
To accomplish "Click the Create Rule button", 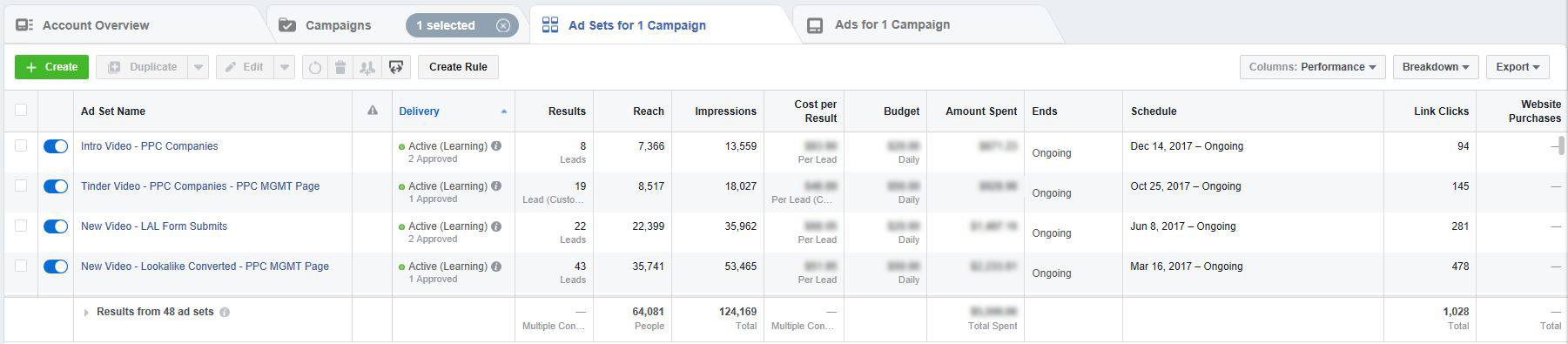I will point(458,67).
